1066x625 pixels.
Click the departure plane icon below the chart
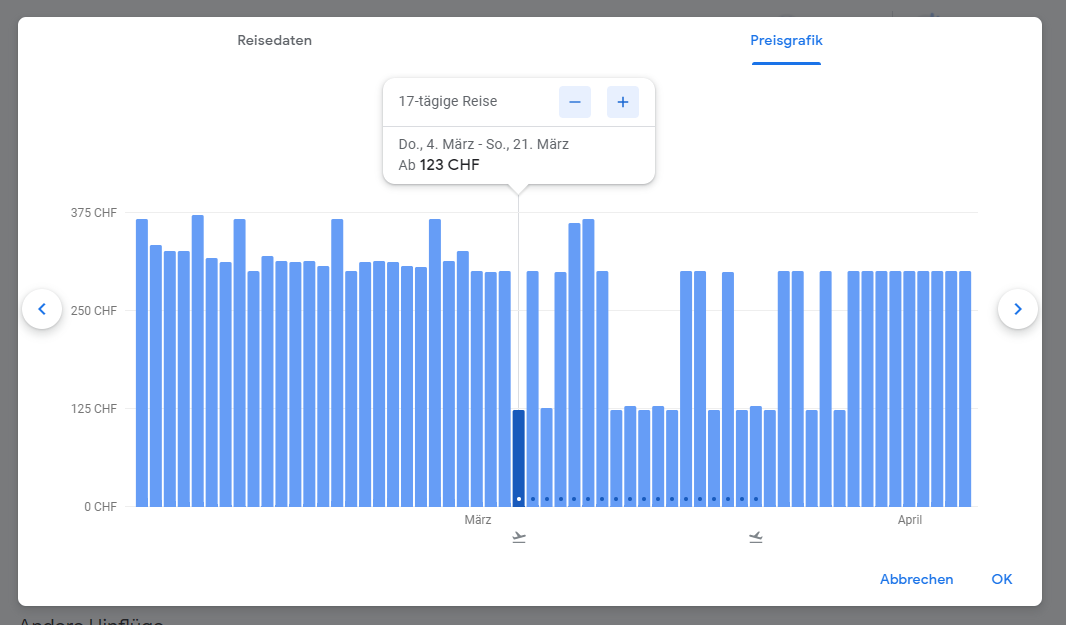coord(518,538)
